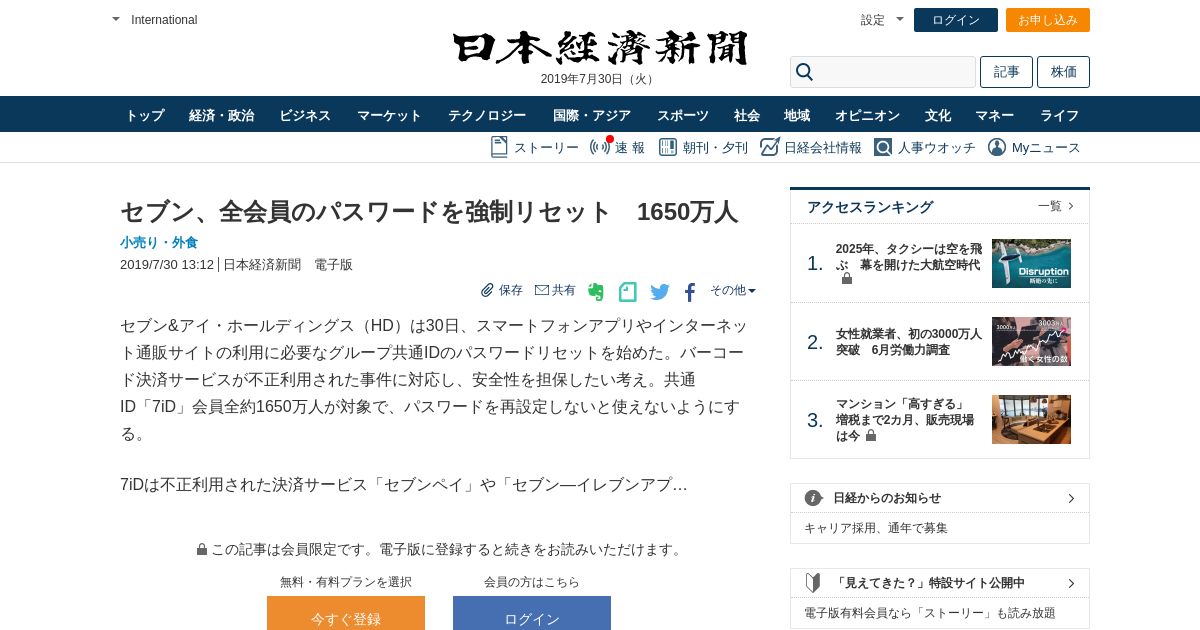This screenshot has width=1200, height=630.
Task: Open the 経済・政治 nav section
Action: [x=221, y=115]
